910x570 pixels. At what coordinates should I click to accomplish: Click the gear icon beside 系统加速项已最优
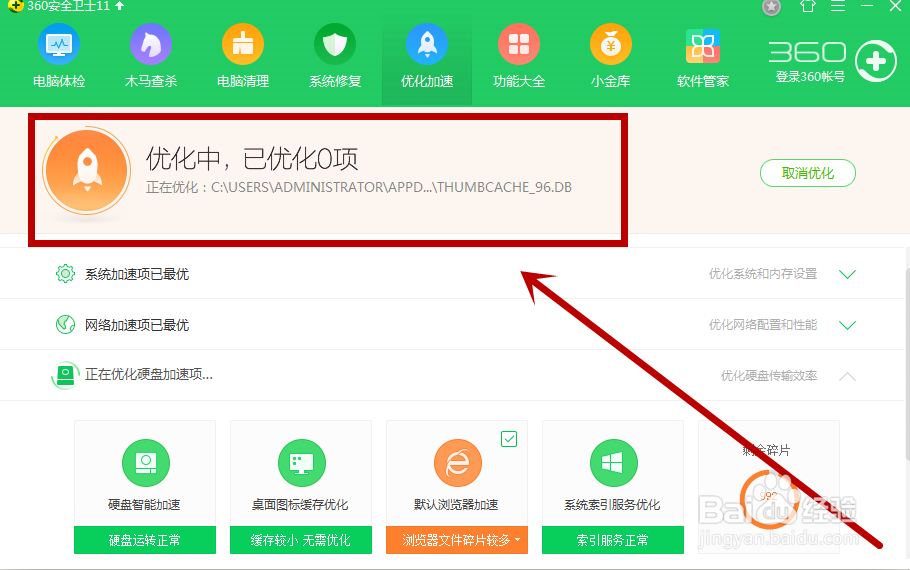pyautogui.click(x=65, y=273)
